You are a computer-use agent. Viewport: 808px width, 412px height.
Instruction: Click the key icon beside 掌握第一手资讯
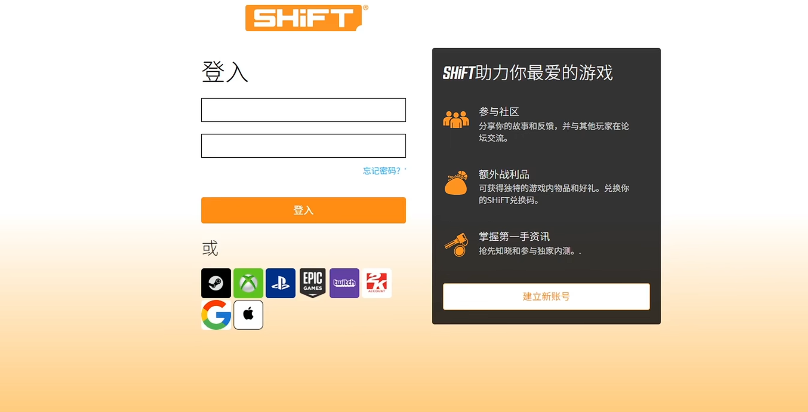click(x=456, y=245)
